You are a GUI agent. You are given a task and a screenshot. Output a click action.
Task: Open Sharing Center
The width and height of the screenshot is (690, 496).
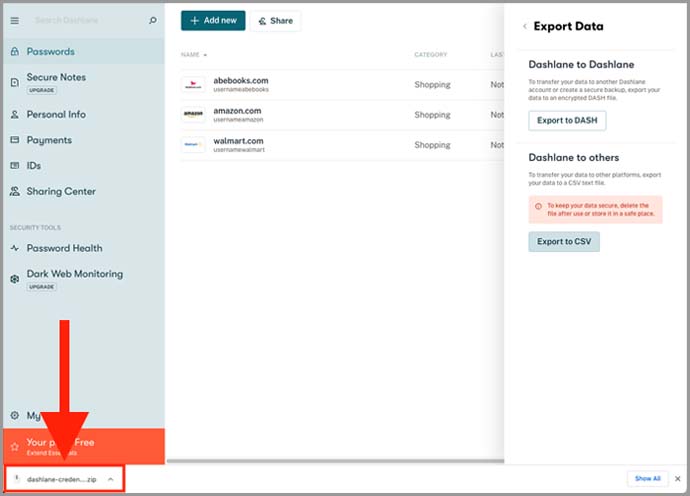coord(84,191)
